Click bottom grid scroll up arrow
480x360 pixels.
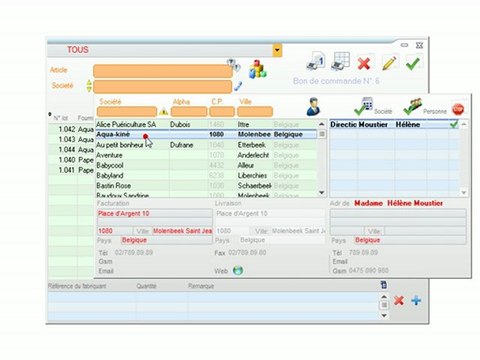pyautogui.click(x=384, y=296)
